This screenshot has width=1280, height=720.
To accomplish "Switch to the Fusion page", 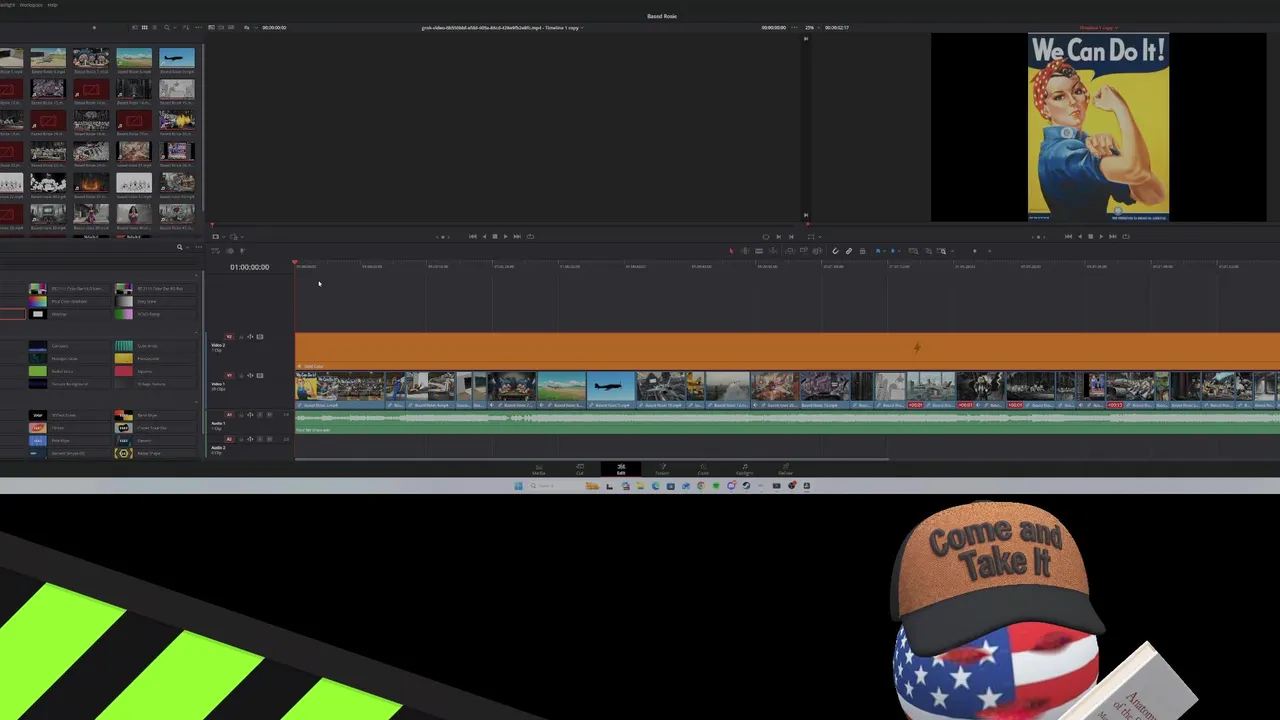I will click(662, 469).
